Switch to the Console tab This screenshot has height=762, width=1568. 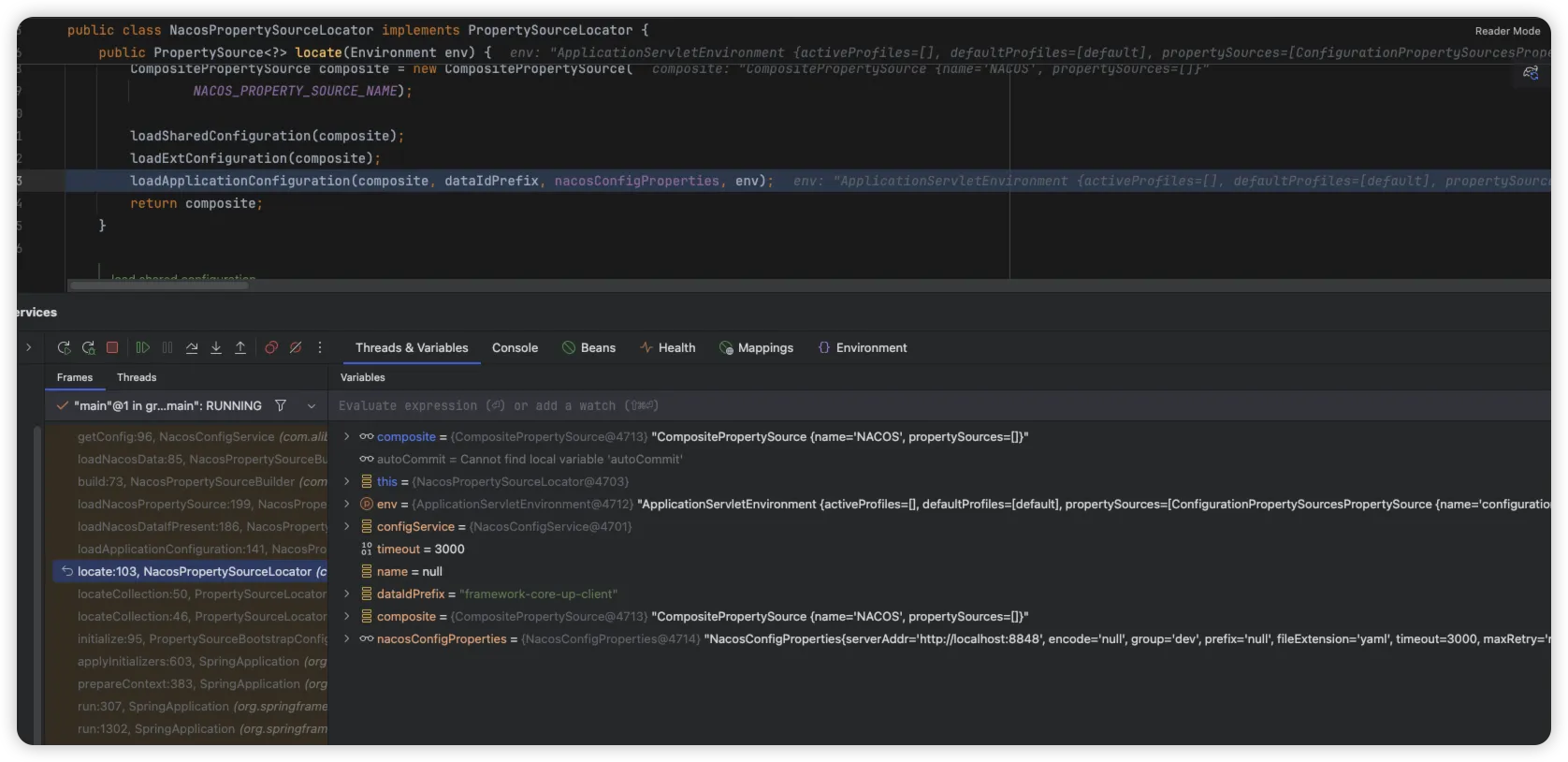click(x=515, y=348)
